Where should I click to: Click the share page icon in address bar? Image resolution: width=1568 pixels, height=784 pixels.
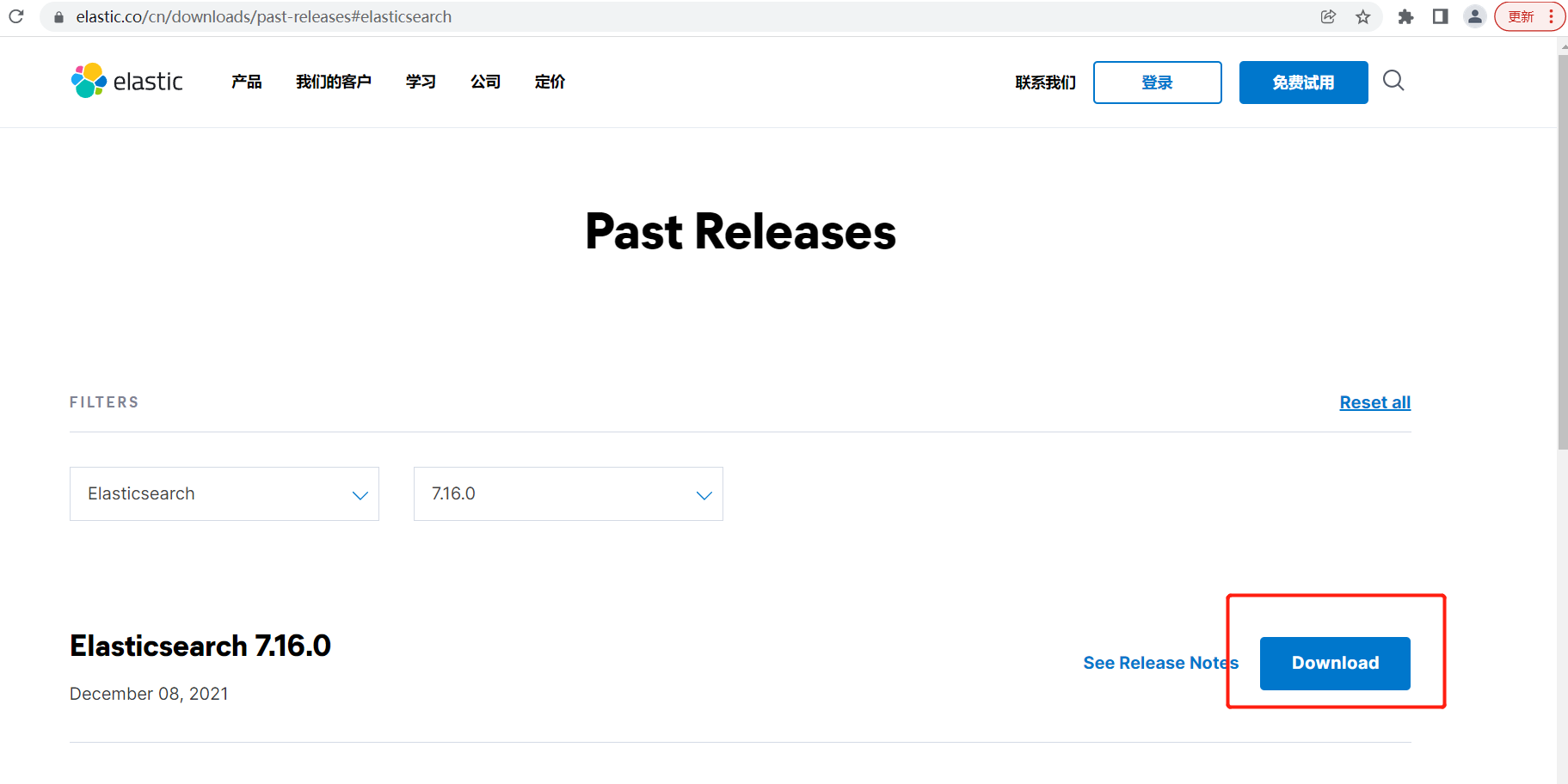click(1328, 16)
